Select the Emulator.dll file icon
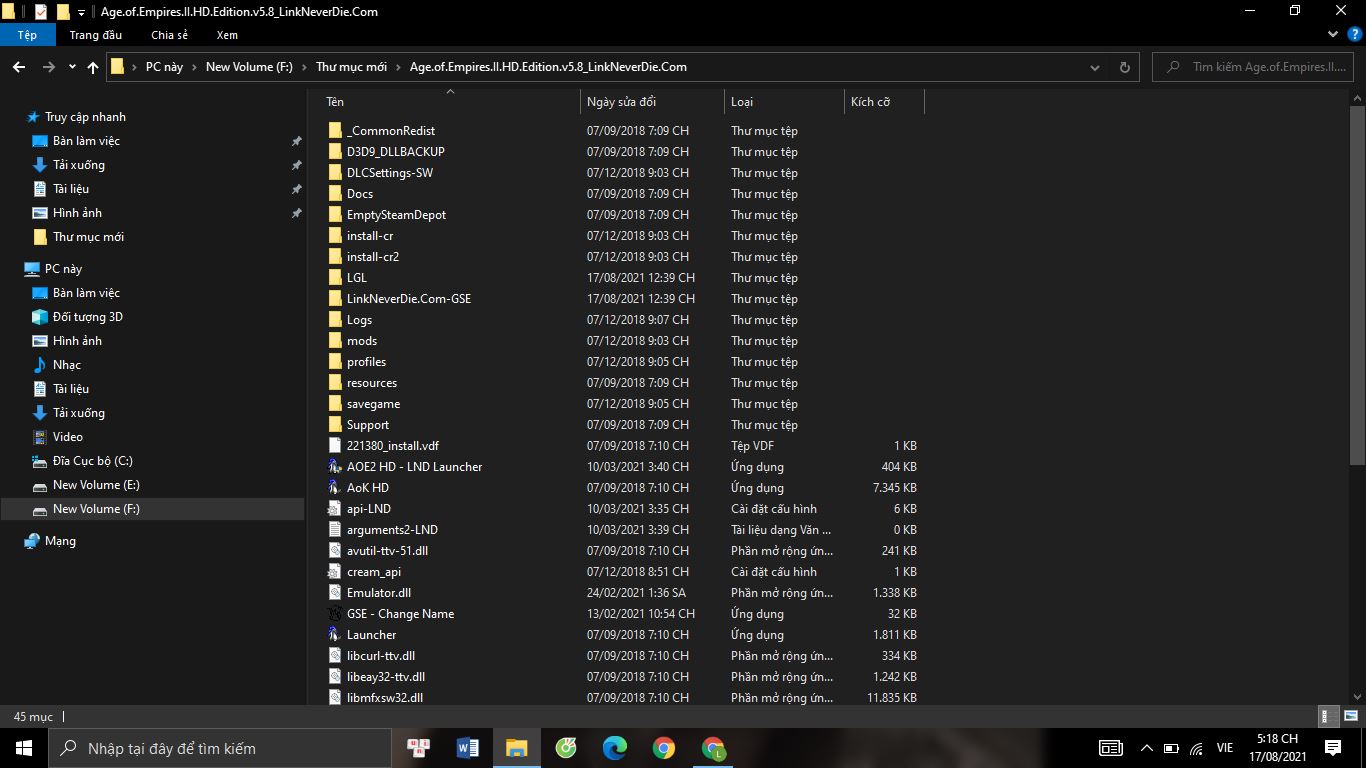 tap(335, 593)
